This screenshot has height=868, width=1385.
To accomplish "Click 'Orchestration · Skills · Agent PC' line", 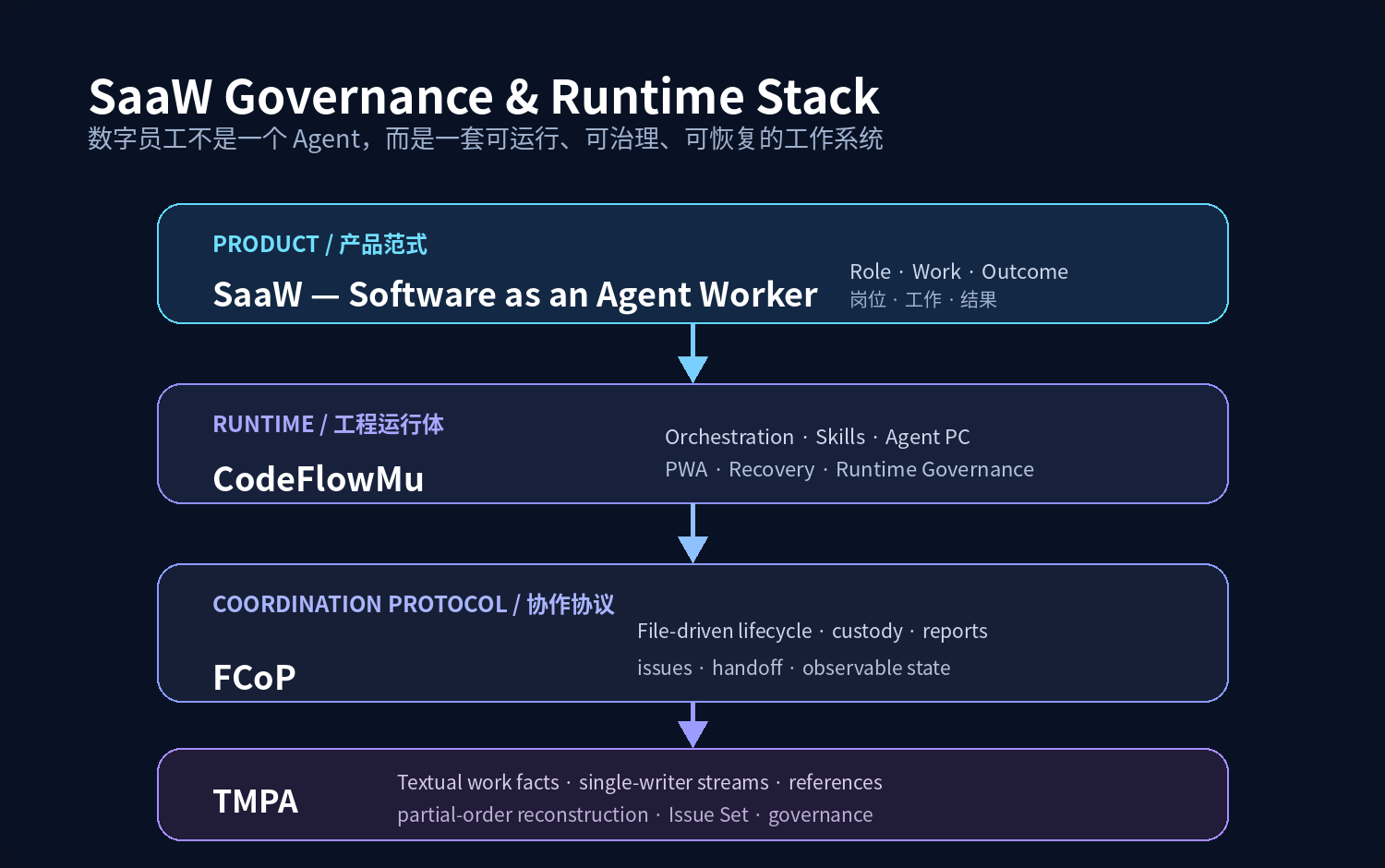I will [x=817, y=437].
